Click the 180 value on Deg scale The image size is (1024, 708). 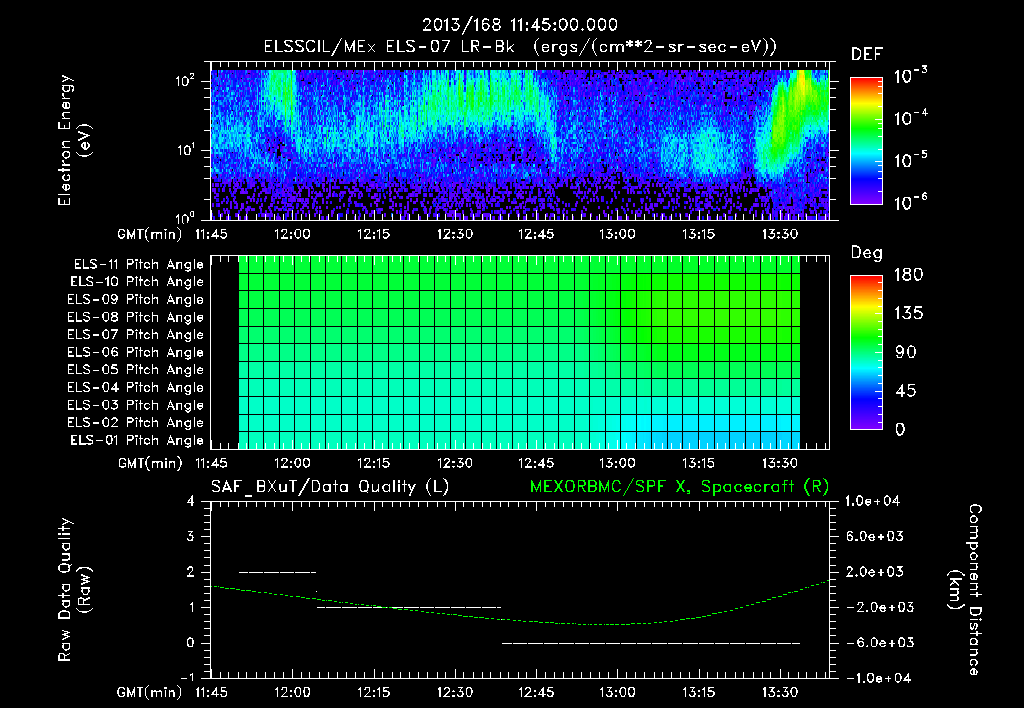pos(908,275)
